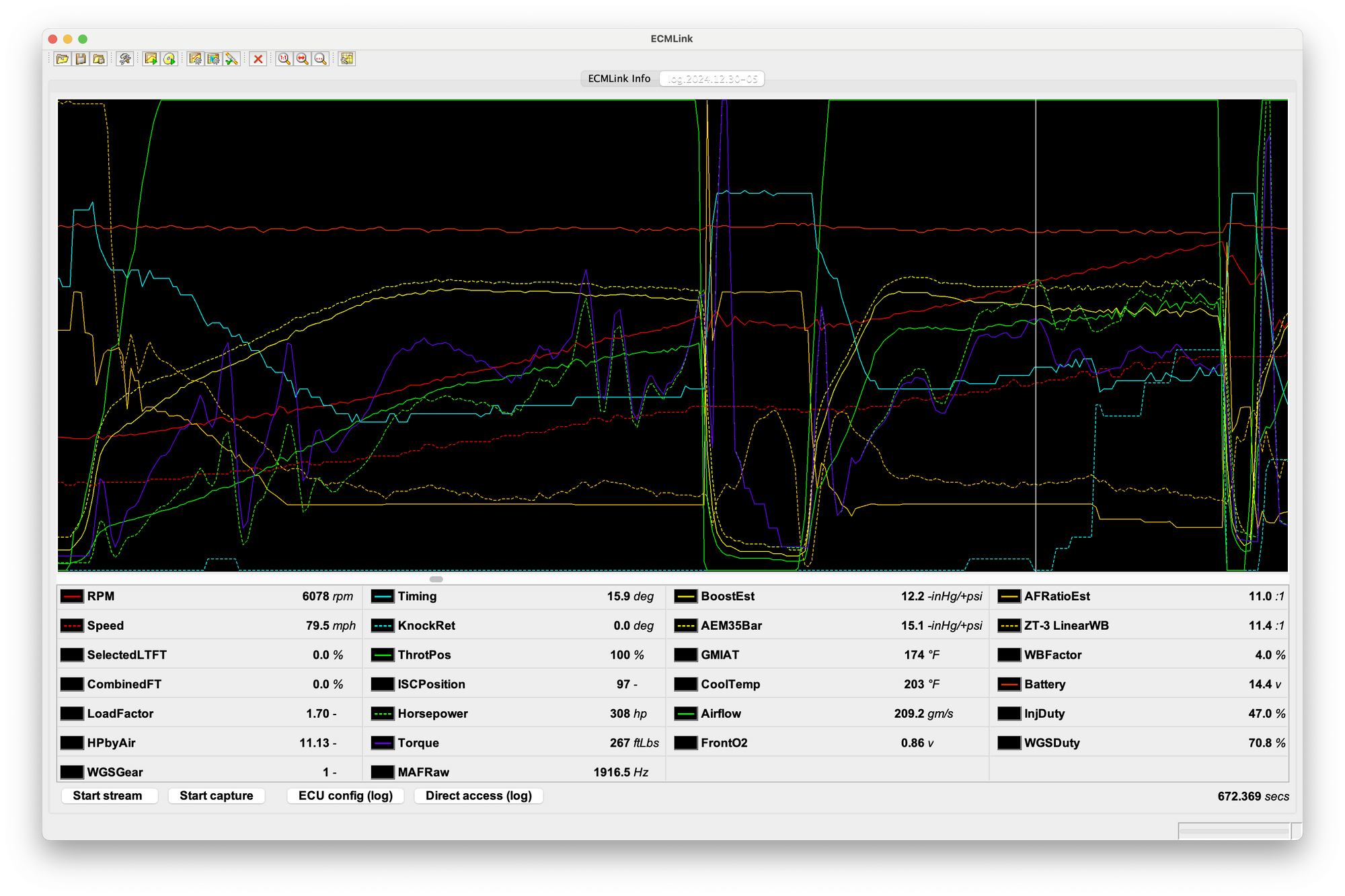Open the colored chart gear icon
This screenshot has height=896, width=1345.
coord(213,59)
